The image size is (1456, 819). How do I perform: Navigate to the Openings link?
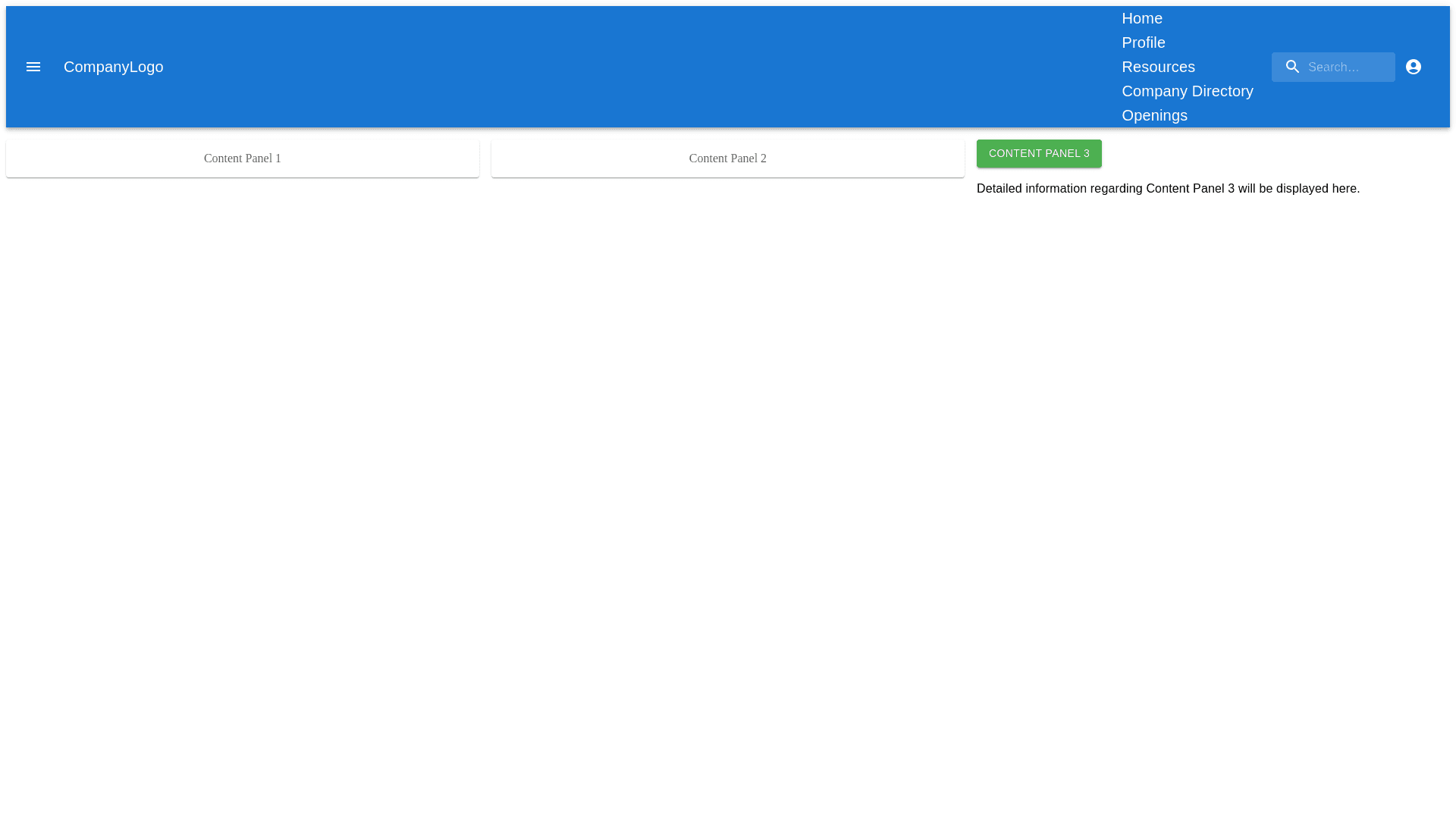[1154, 115]
